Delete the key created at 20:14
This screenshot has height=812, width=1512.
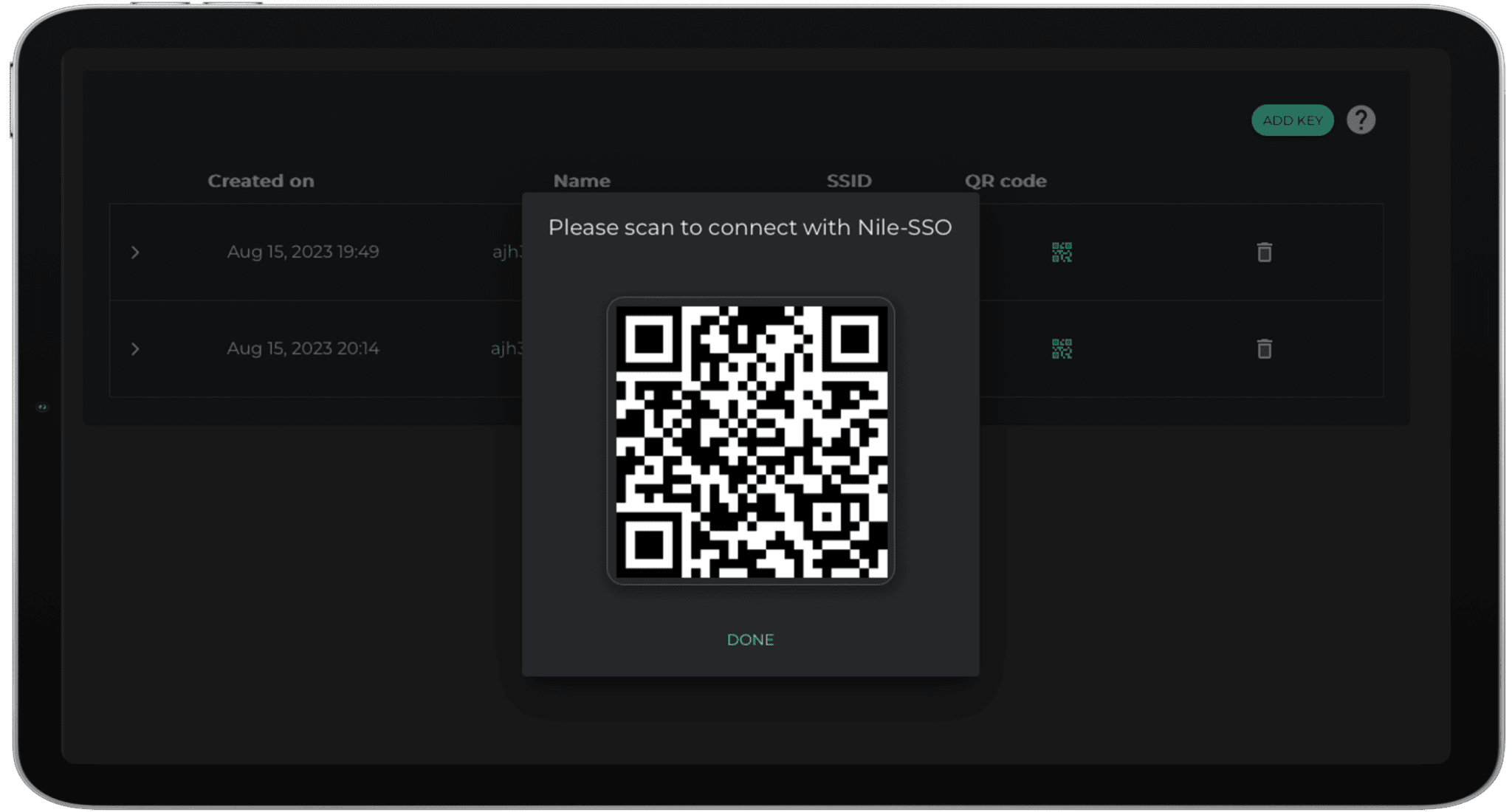tap(1264, 348)
